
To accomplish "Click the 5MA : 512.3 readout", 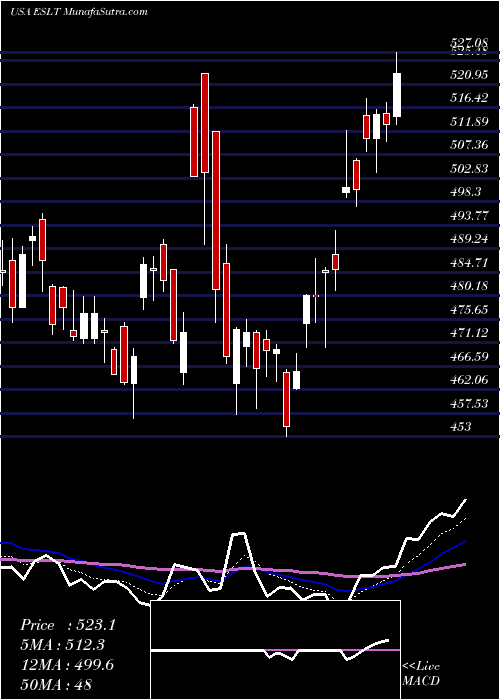I will [x=65, y=645].
